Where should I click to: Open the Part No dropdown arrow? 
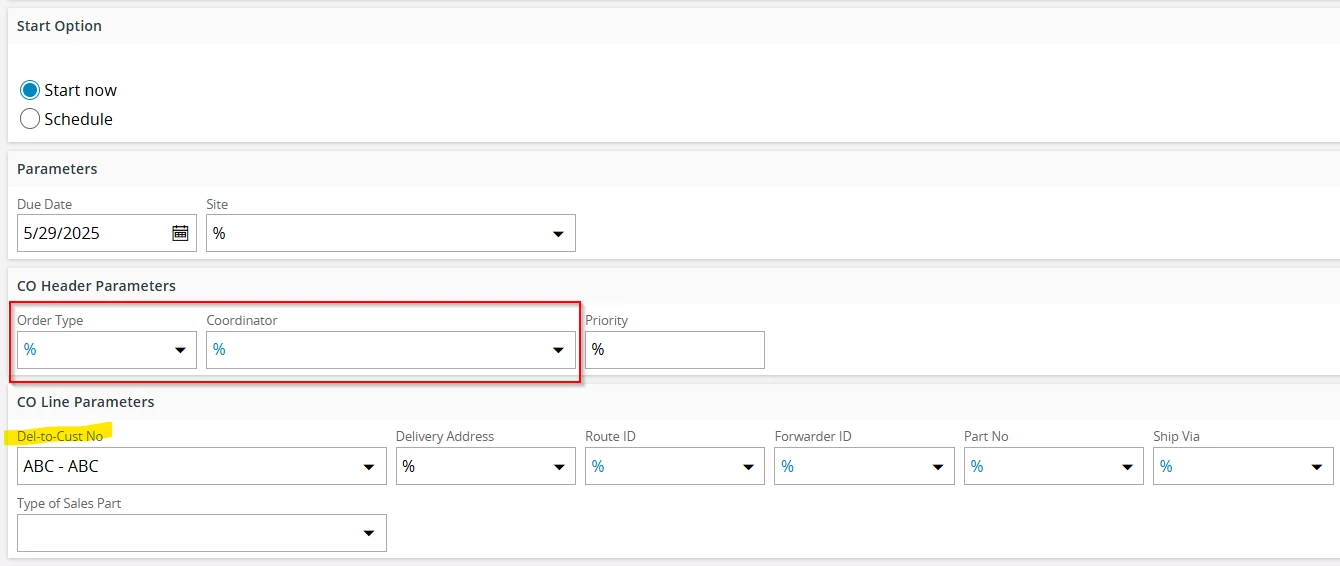click(x=1126, y=467)
